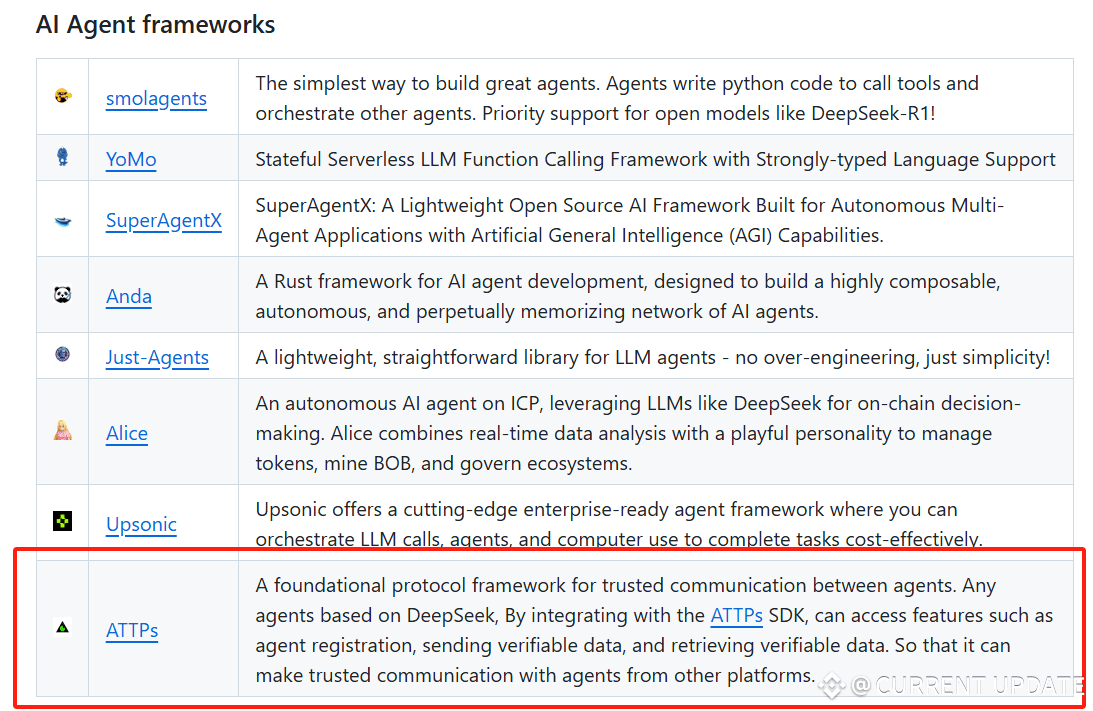Click the ATTPs green triangle icon
This screenshot has width=1093, height=711.
click(x=63, y=628)
